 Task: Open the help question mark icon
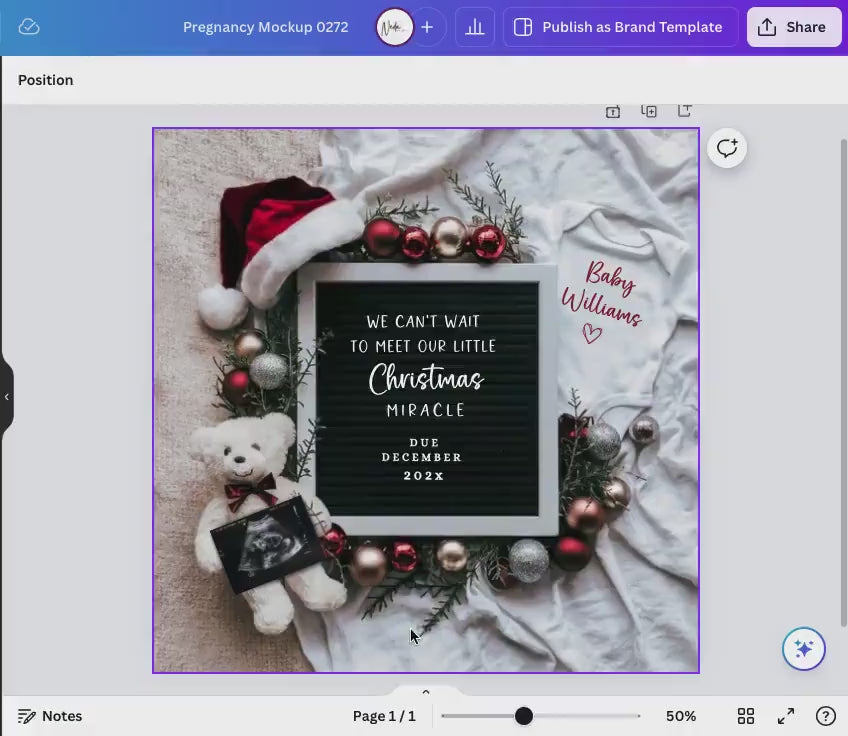click(x=826, y=716)
